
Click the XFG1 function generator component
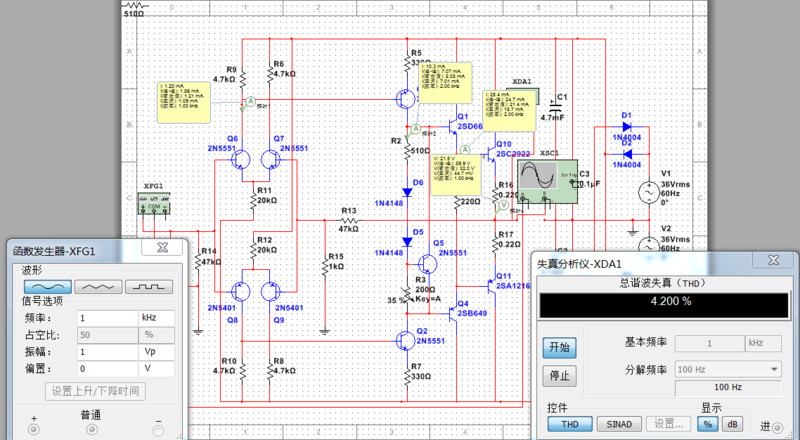click(153, 204)
